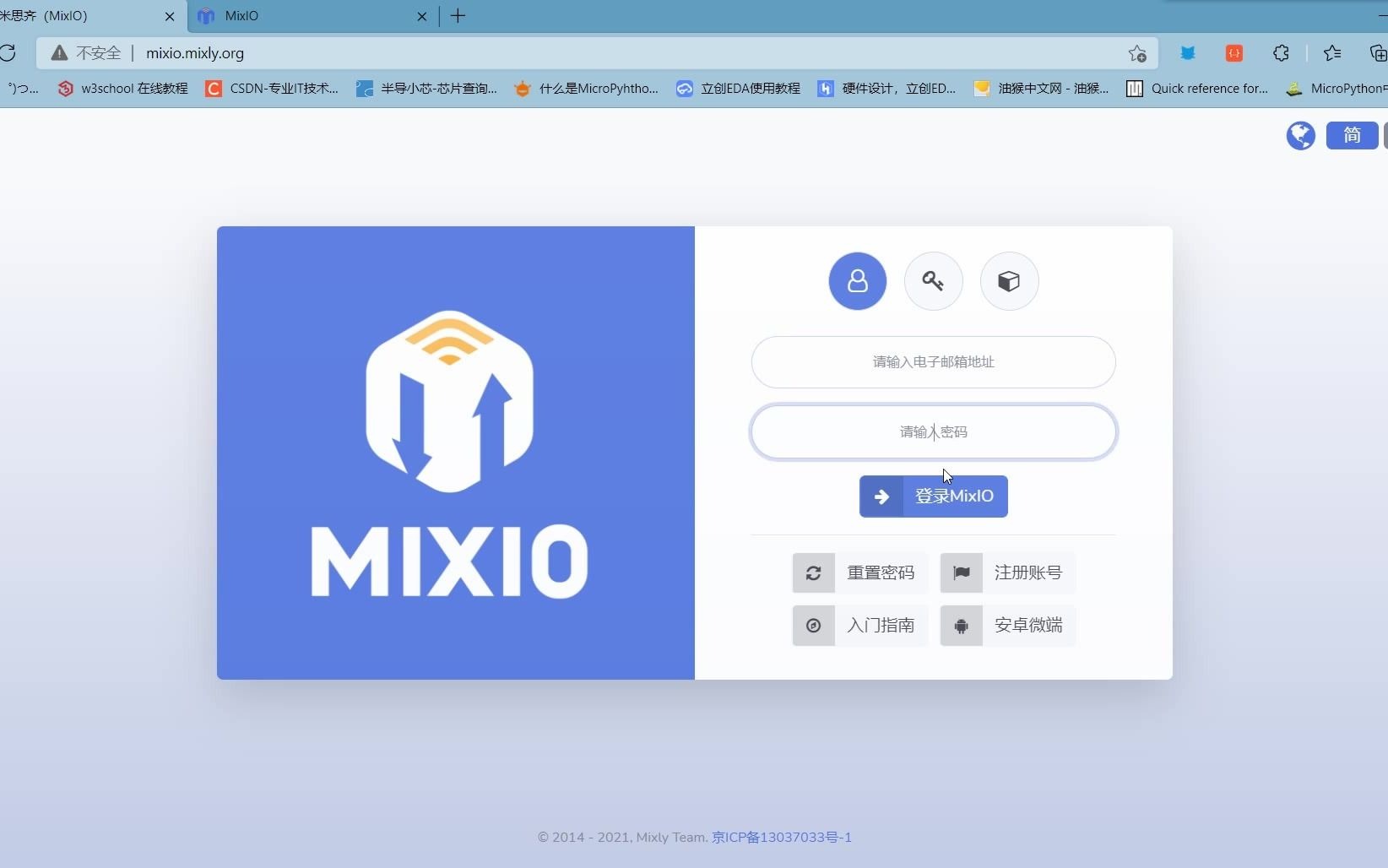Image resolution: width=1388 pixels, height=868 pixels.
Task: Open the MicroPython bookmark at bar end
Action: pos(1336,89)
